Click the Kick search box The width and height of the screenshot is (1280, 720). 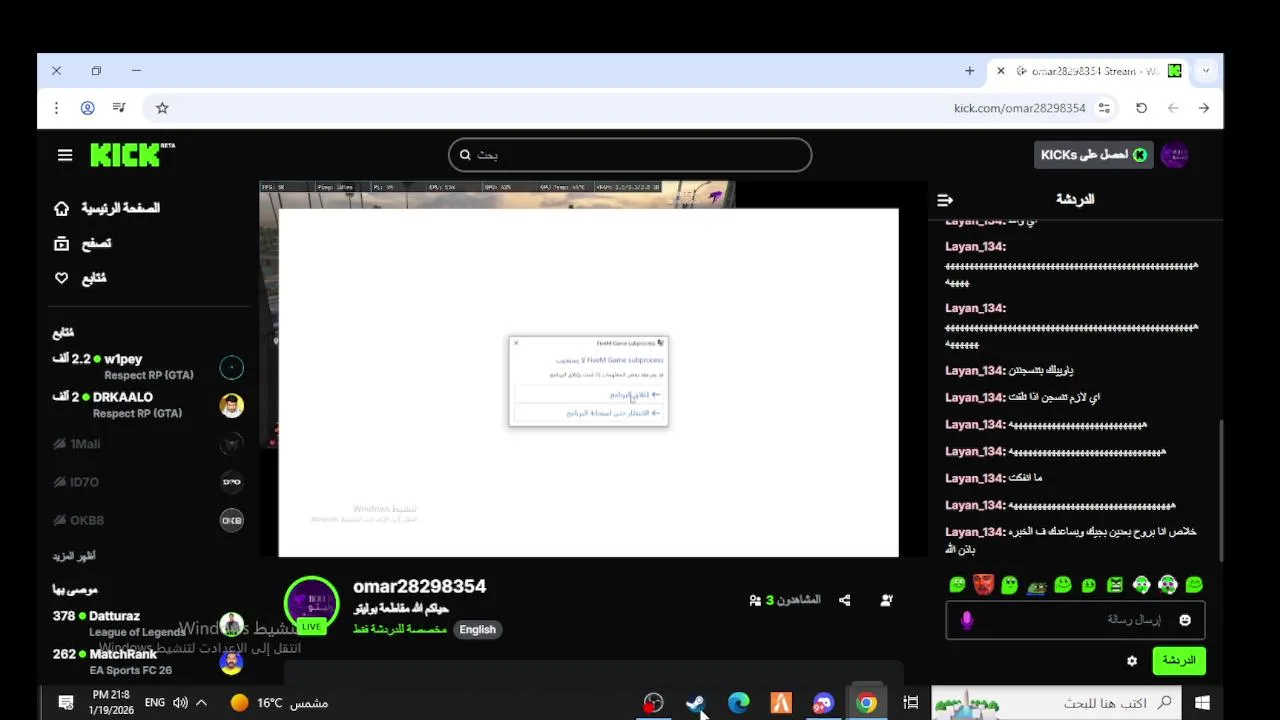pyautogui.click(x=630, y=155)
